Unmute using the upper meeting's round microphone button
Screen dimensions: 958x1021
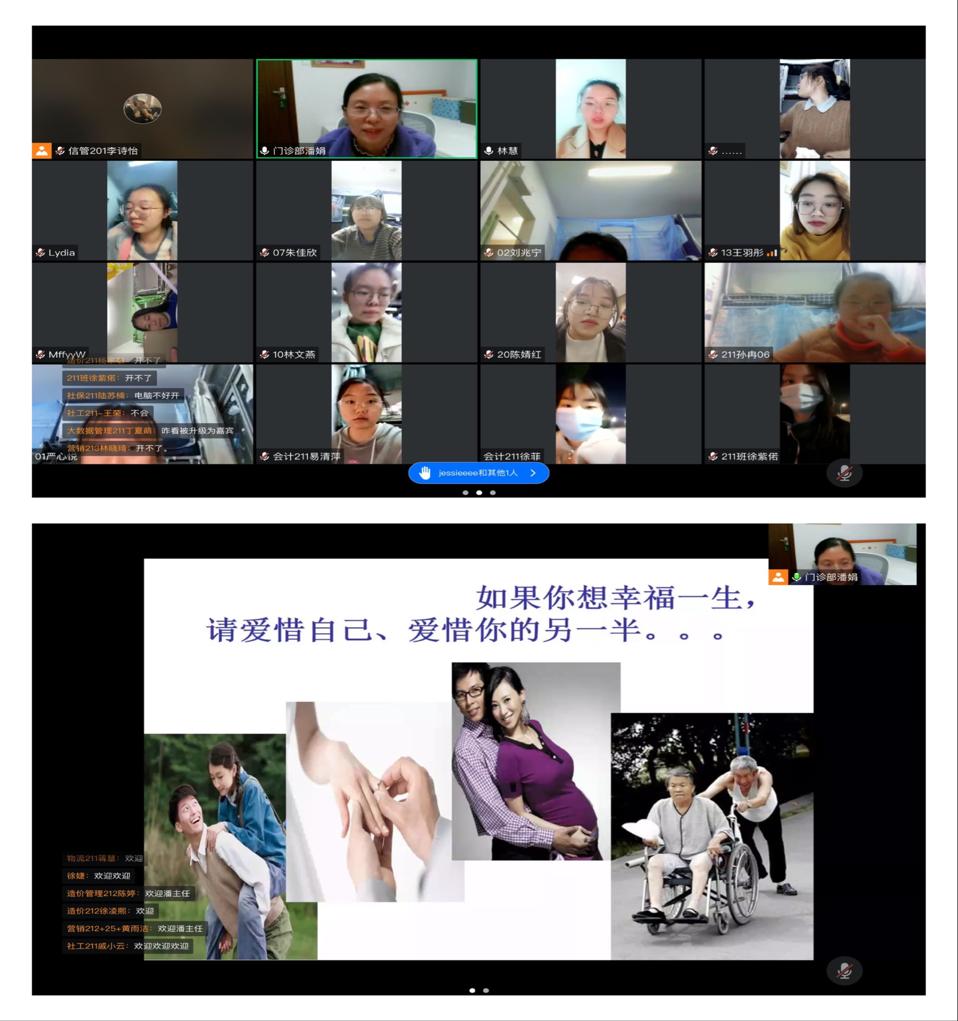pos(844,472)
